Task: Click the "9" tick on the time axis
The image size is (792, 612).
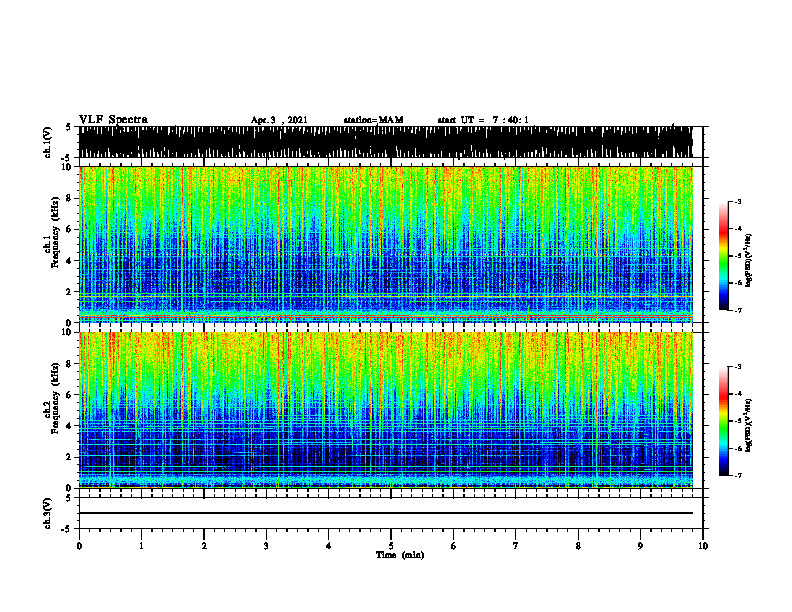Action: pyautogui.click(x=640, y=546)
